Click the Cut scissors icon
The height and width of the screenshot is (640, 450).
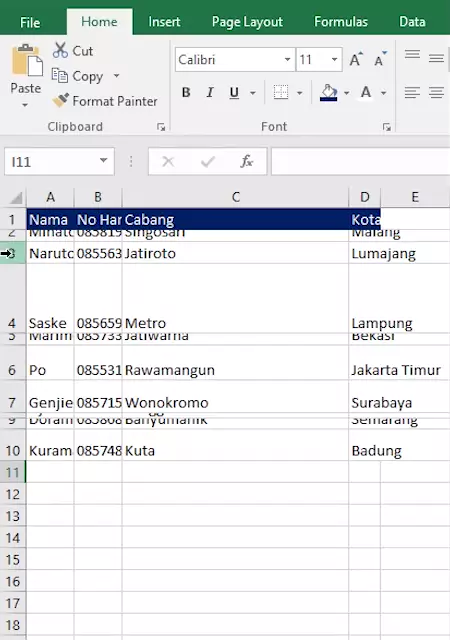(60, 50)
